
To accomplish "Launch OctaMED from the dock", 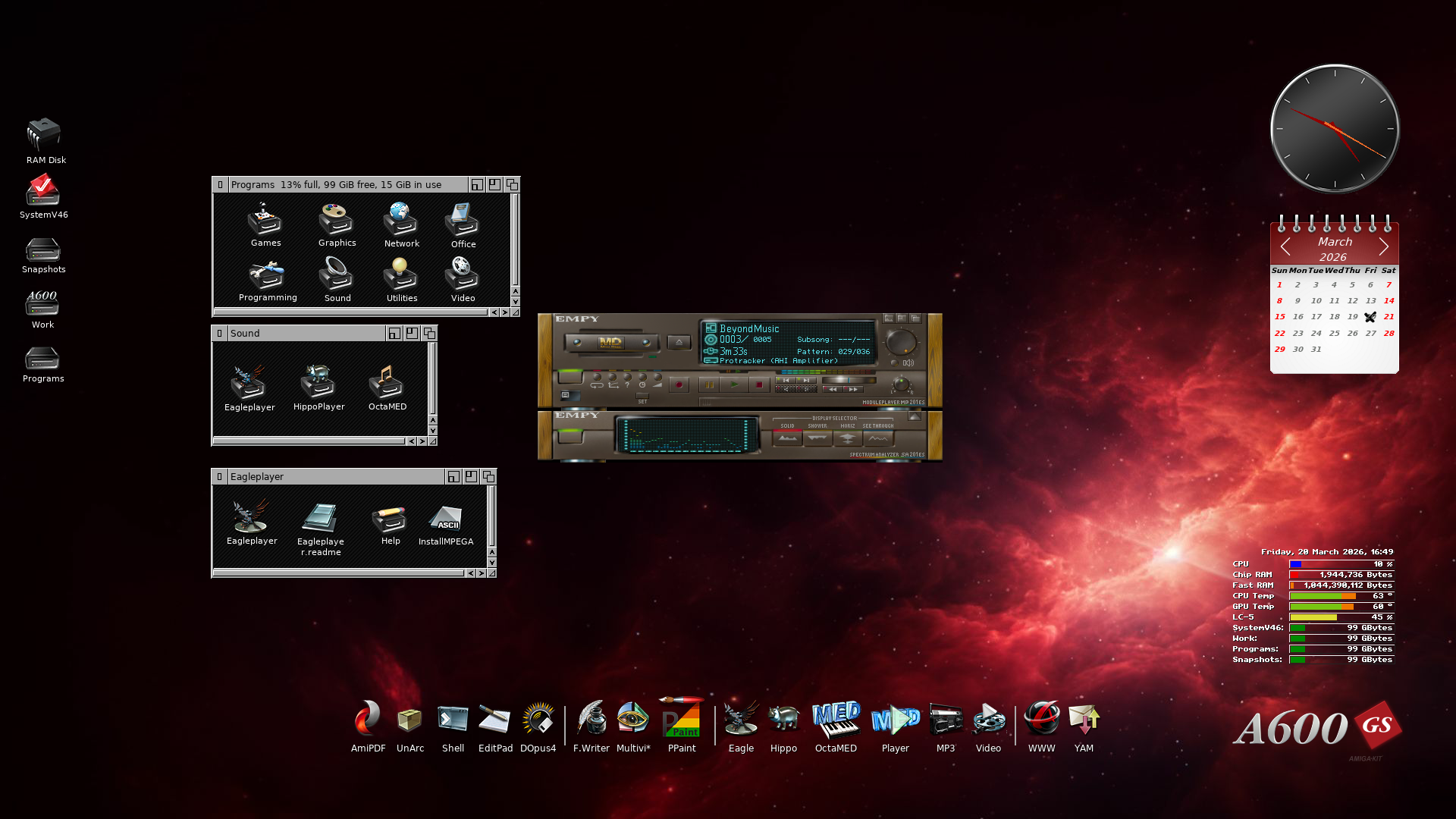I will (836, 720).
